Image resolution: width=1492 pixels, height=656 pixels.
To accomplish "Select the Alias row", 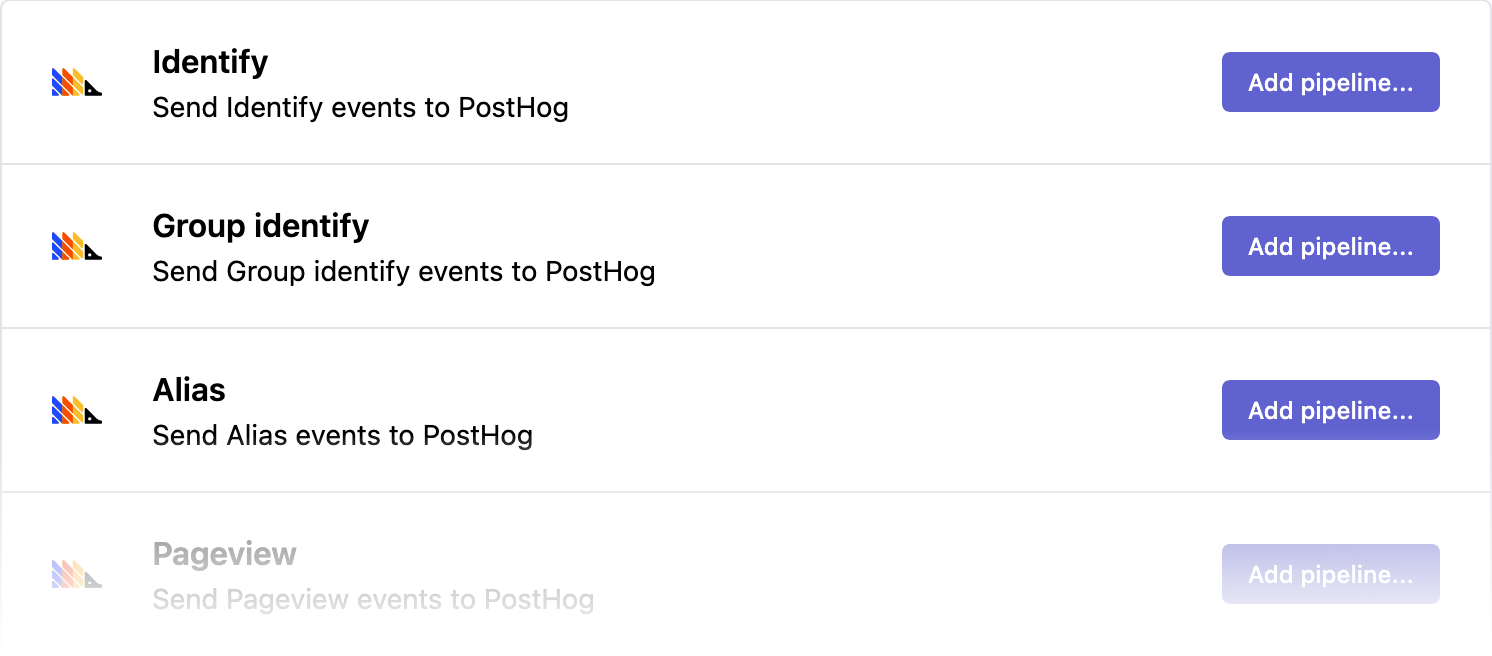I will [700, 410].
